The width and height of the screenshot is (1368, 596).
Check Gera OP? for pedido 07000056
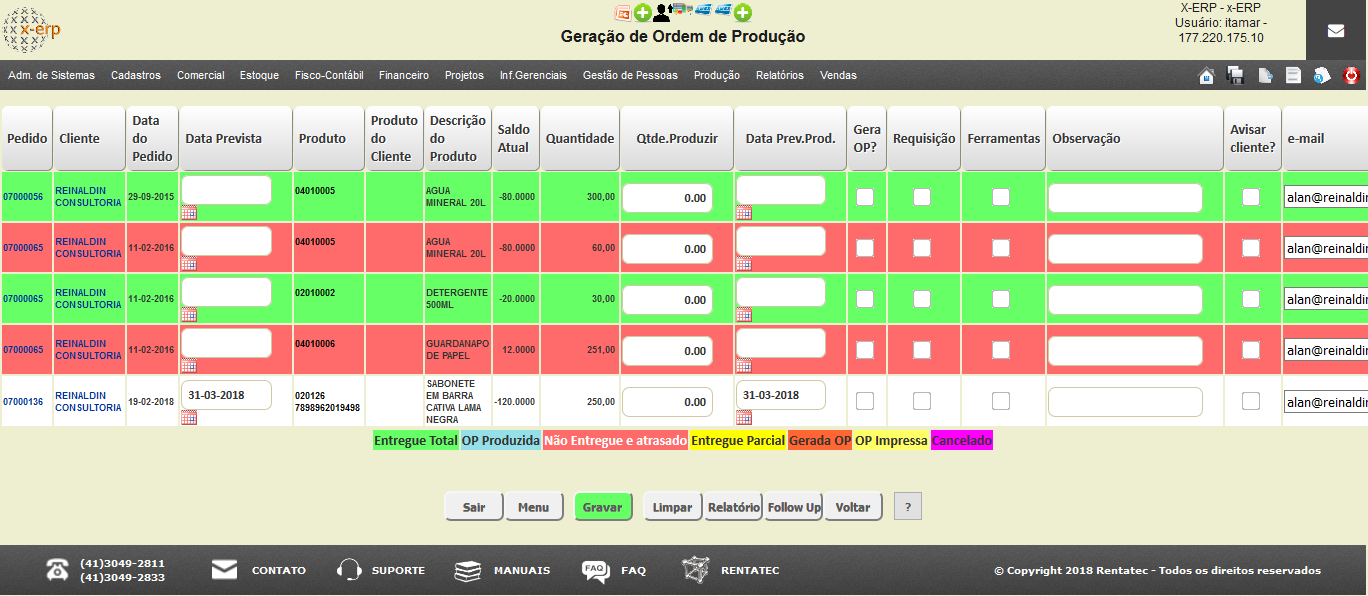[865, 197]
